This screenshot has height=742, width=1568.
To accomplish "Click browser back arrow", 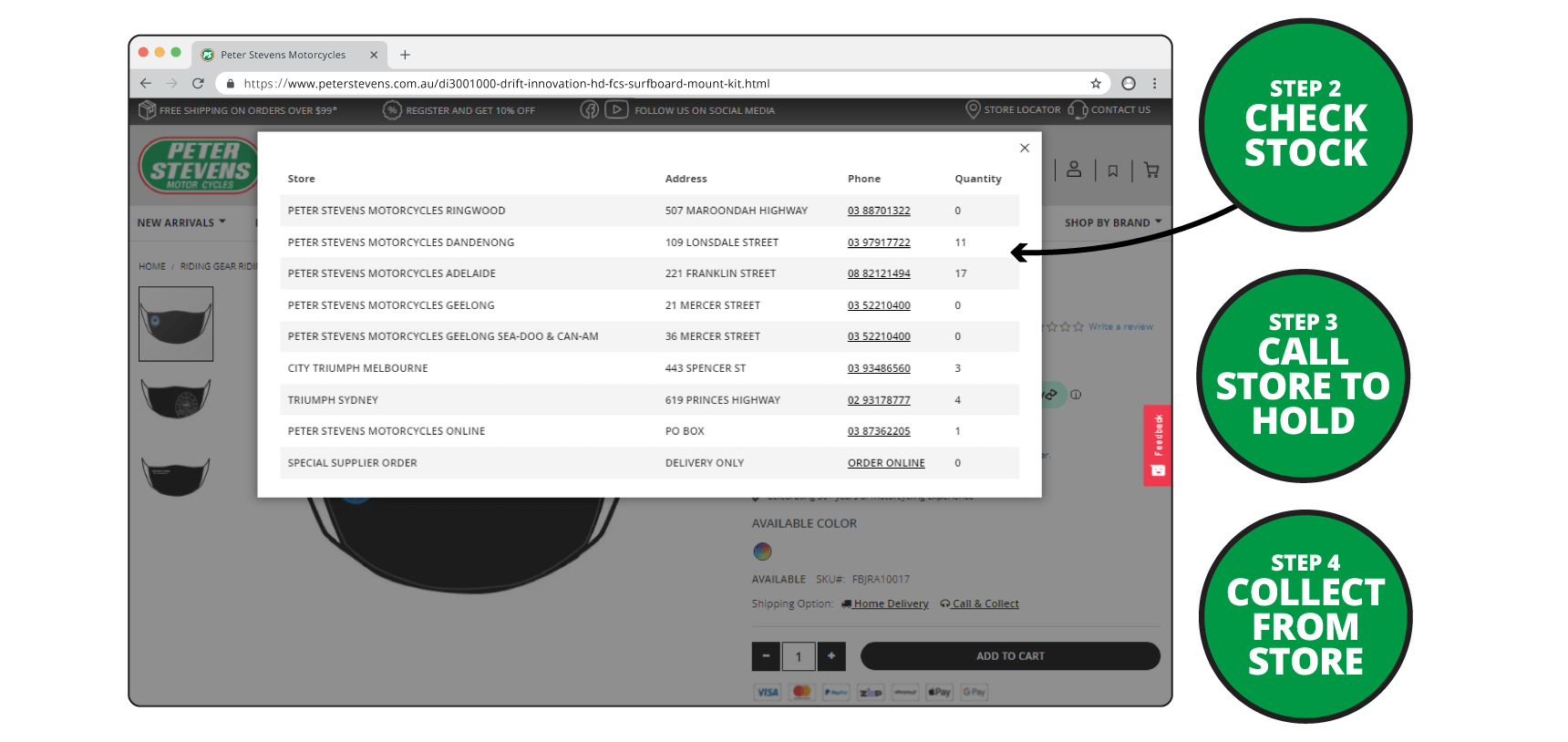I will (146, 83).
